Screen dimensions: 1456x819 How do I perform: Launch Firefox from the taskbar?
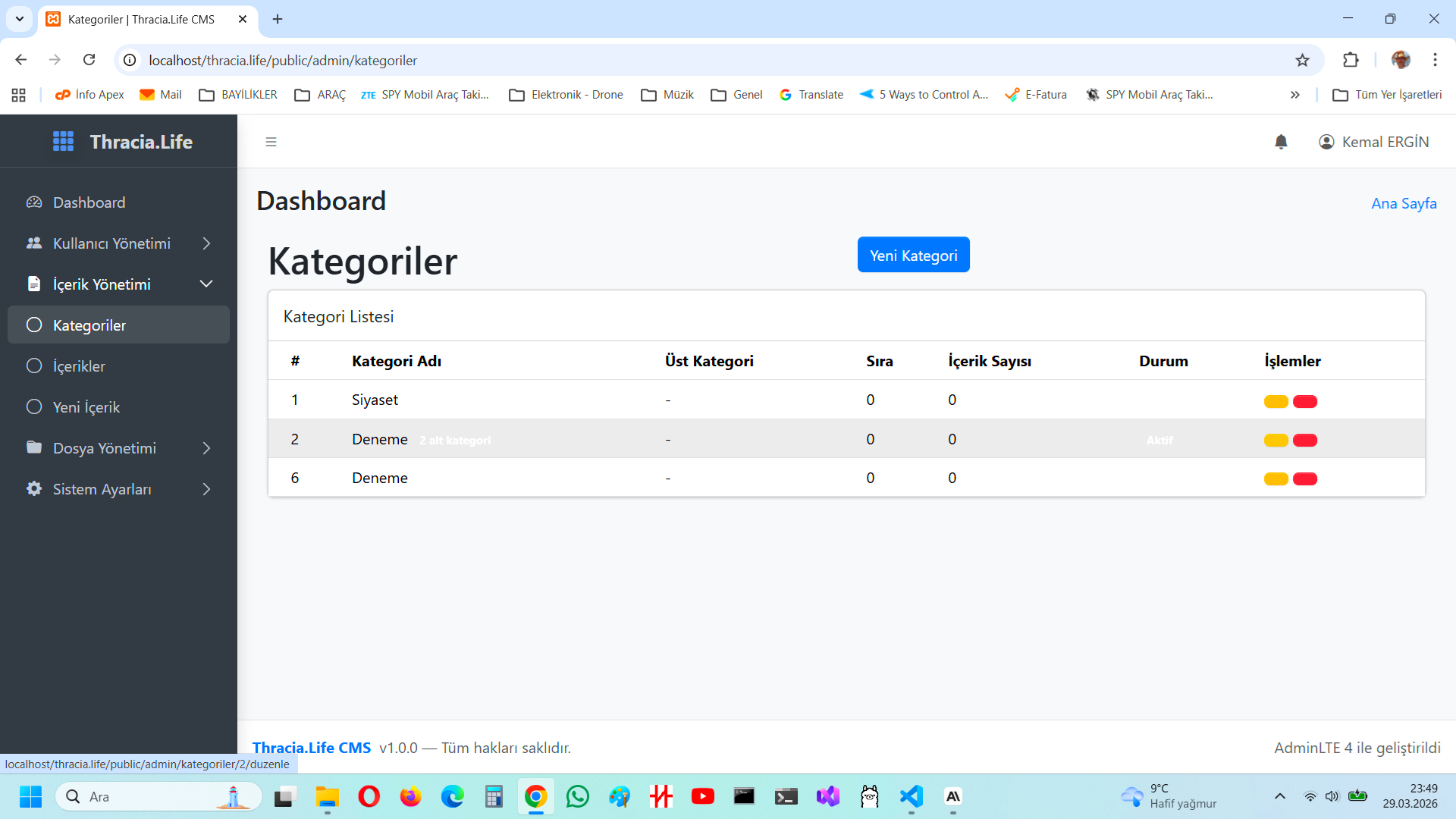411,796
